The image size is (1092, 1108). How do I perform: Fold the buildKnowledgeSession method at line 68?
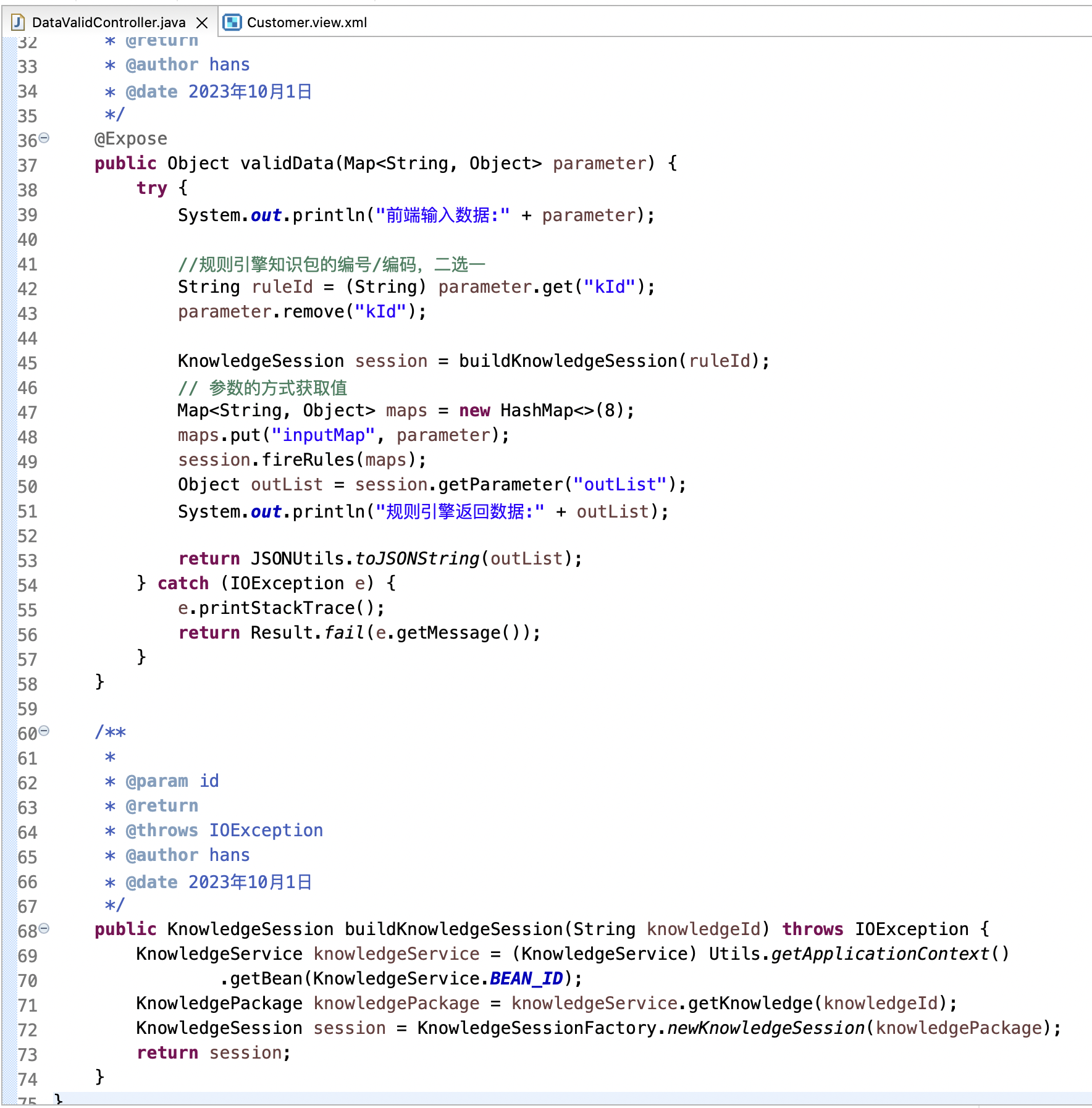pos(44,929)
